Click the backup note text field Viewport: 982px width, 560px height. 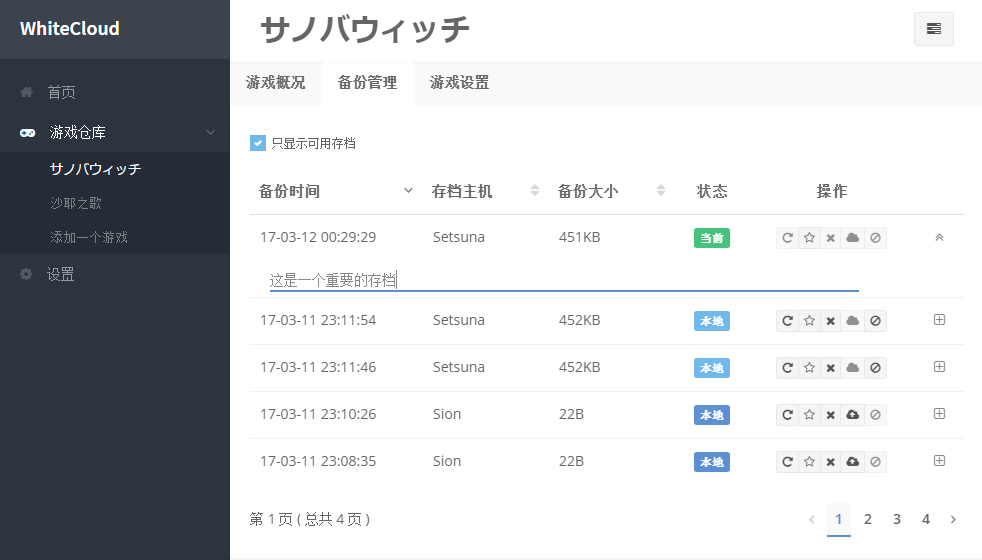[x=563, y=281]
